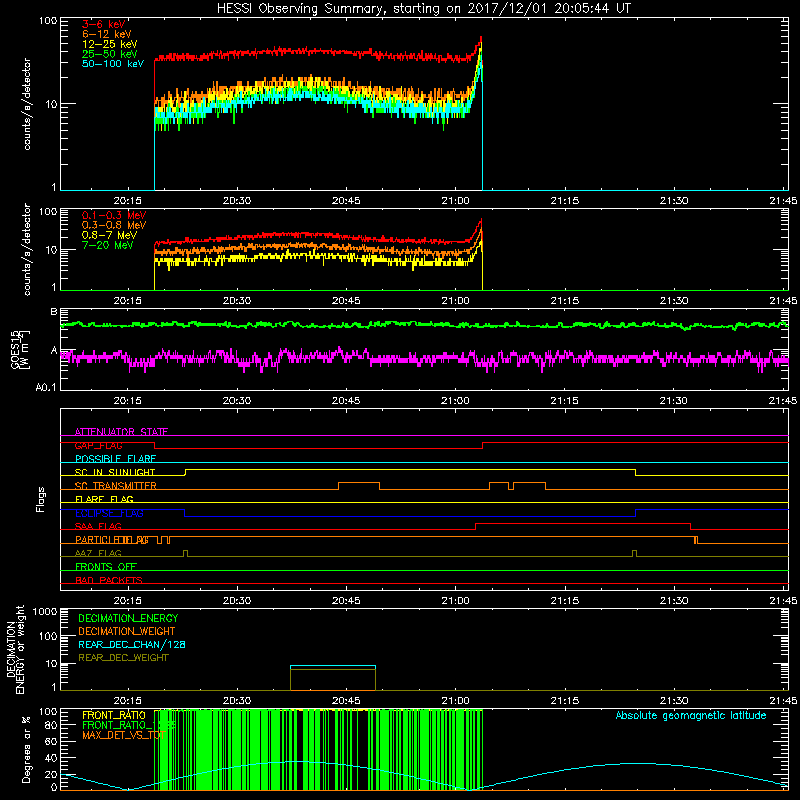Viewport: 800px width, 800px height.
Task: Click the "ATTENUATOR_STATE" flag label
Action: pyautogui.click(x=121, y=432)
